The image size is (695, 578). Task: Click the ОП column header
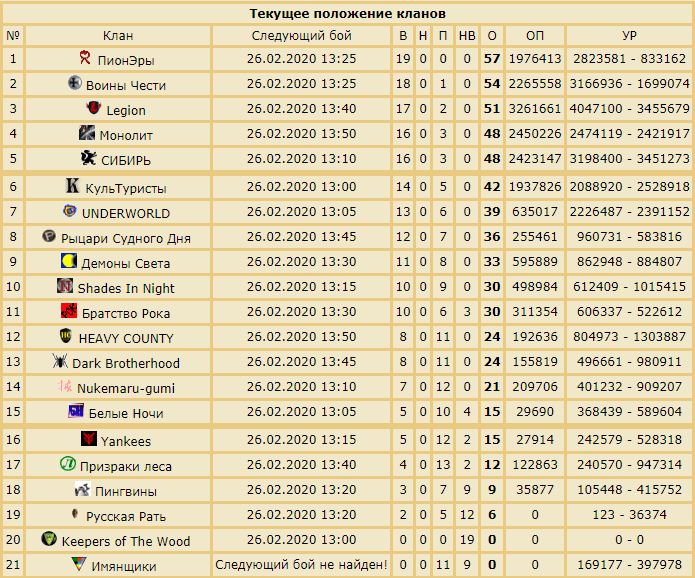pyautogui.click(x=535, y=35)
